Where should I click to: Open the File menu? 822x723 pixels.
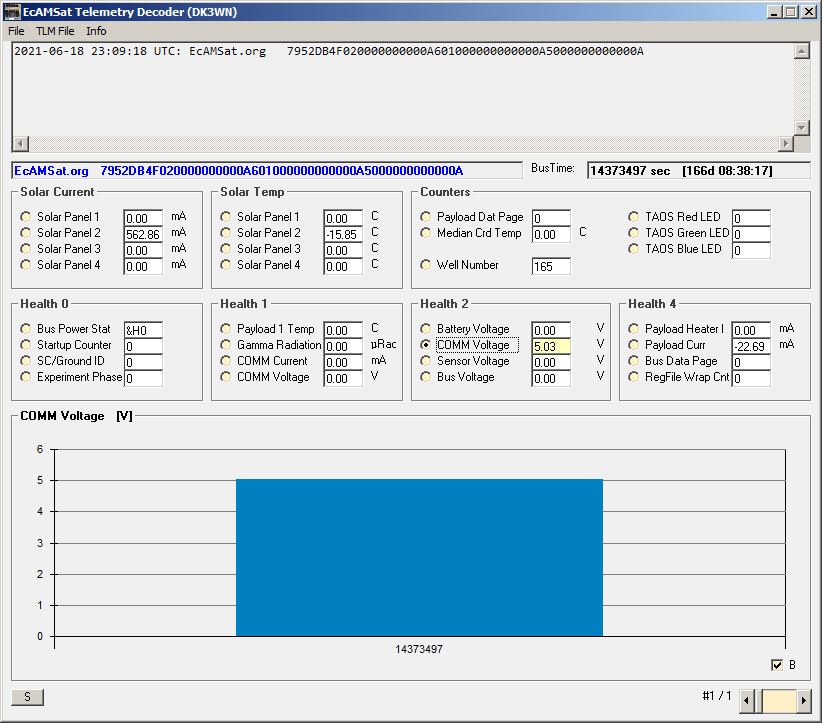pos(16,31)
